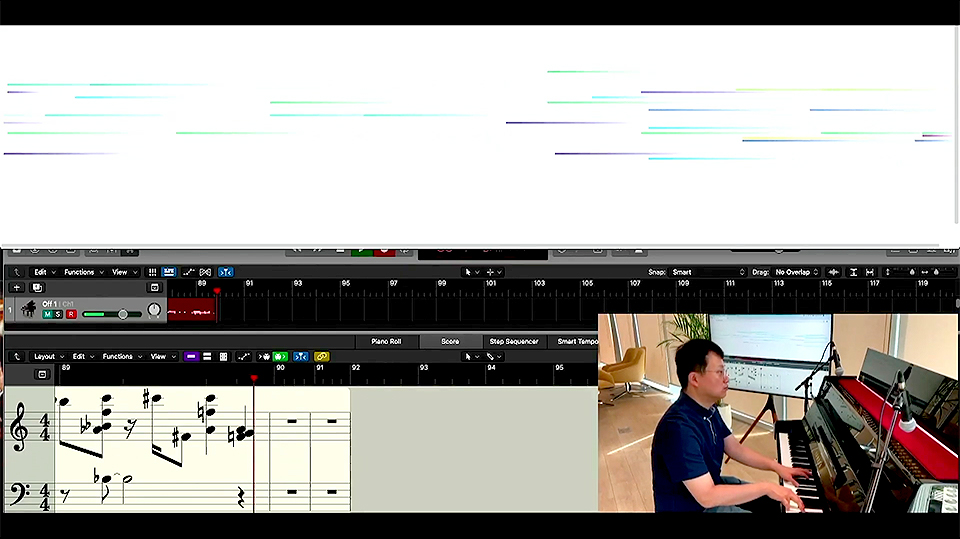The height and width of the screenshot is (539, 960).
Task: Click the red MIDI region on track 1
Action: coord(191,310)
